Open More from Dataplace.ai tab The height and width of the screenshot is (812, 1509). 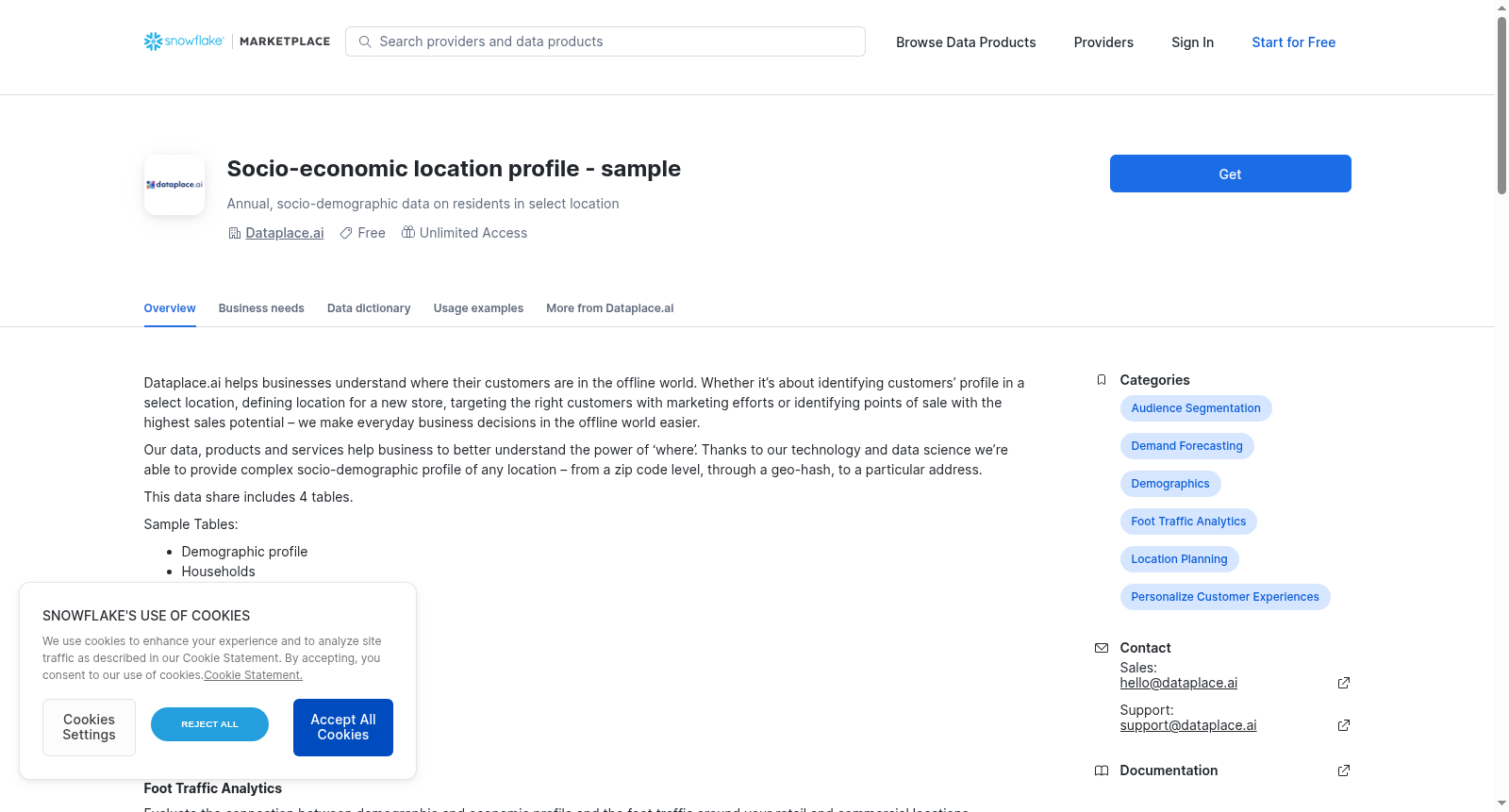[x=609, y=308]
